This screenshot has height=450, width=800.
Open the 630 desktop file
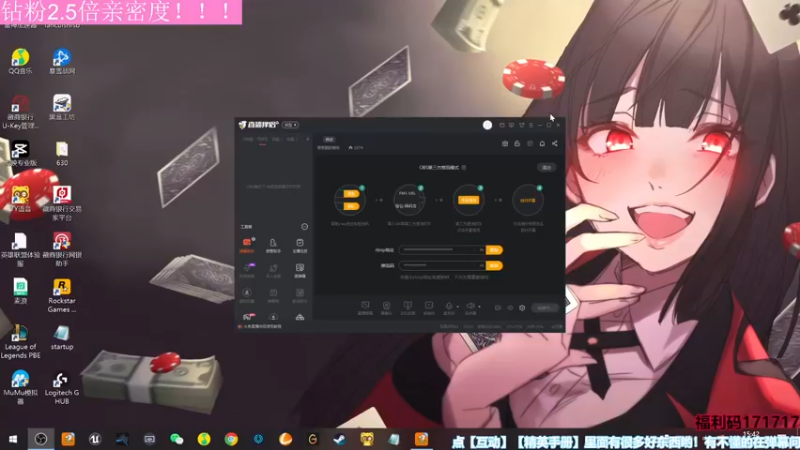click(62, 154)
